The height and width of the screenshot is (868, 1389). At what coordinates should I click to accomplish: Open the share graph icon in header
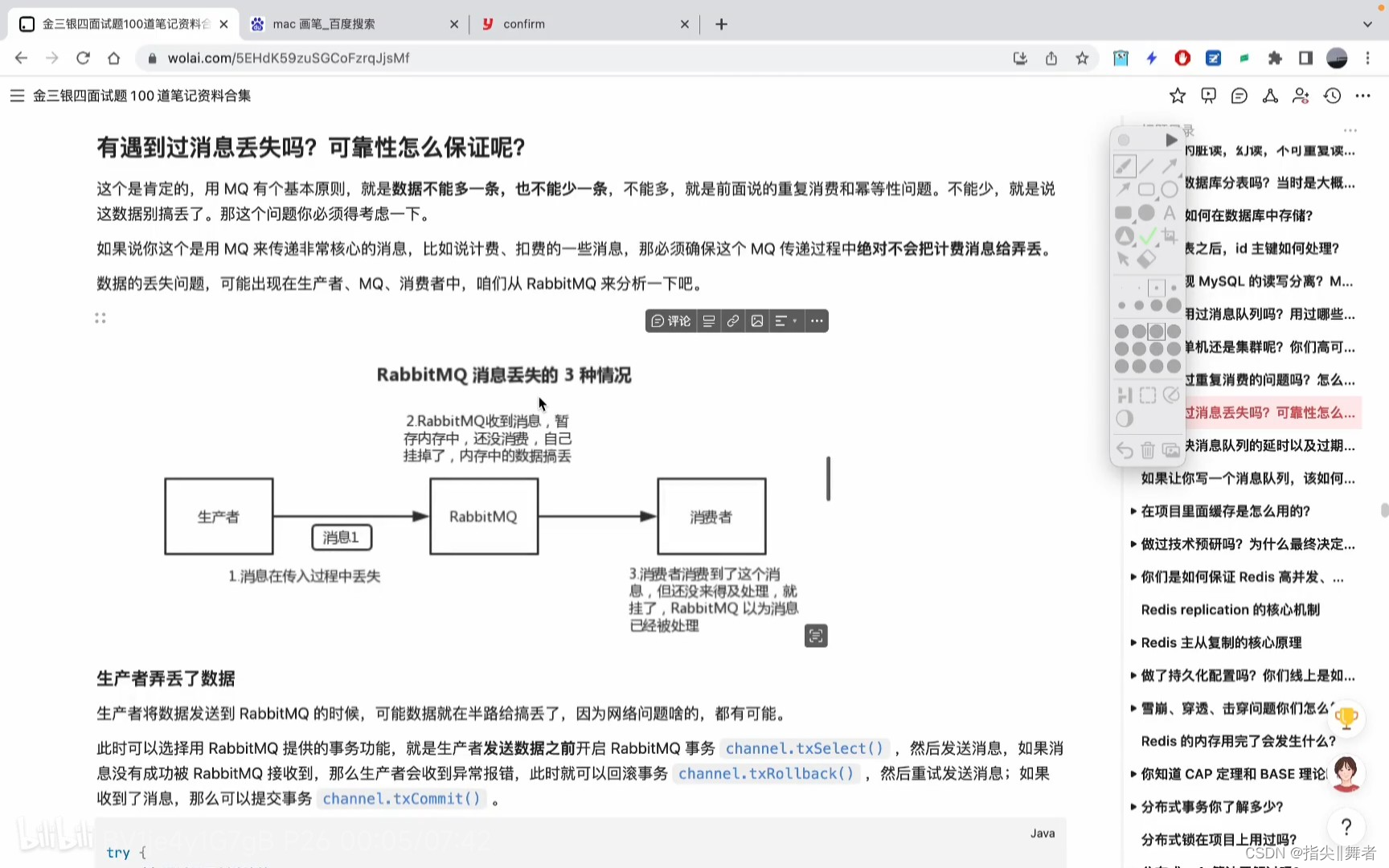coord(1270,96)
